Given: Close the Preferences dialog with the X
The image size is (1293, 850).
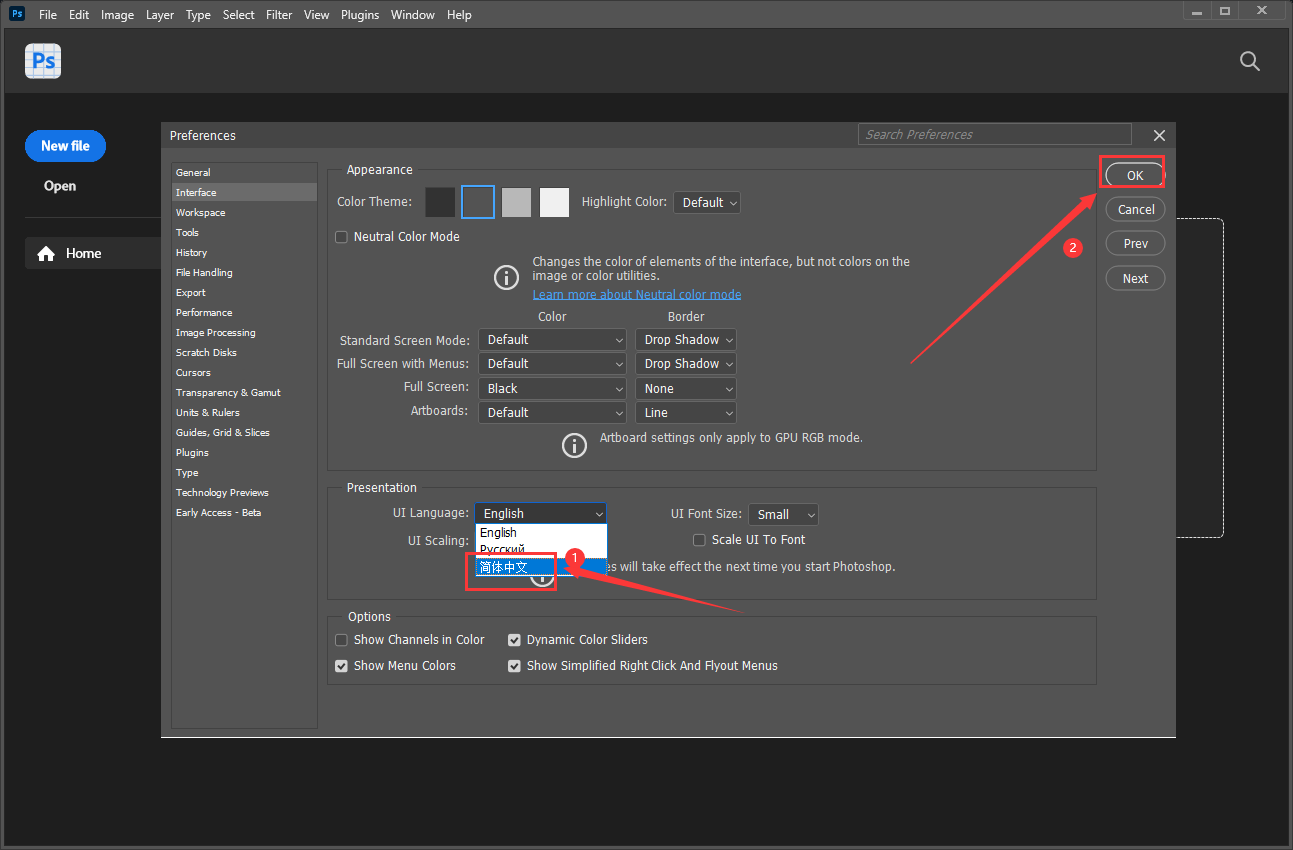Looking at the screenshot, I should click(x=1159, y=135).
